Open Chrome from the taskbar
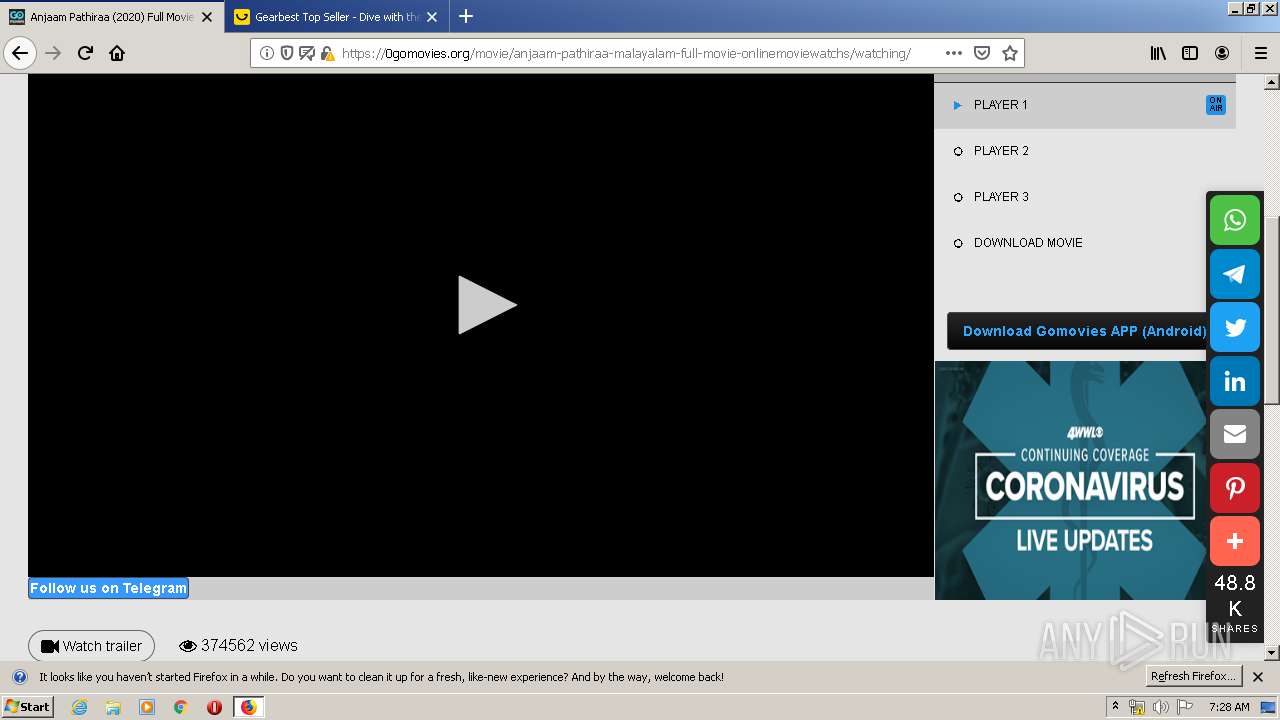Image resolution: width=1280 pixels, height=720 pixels. pyautogui.click(x=180, y=707)
